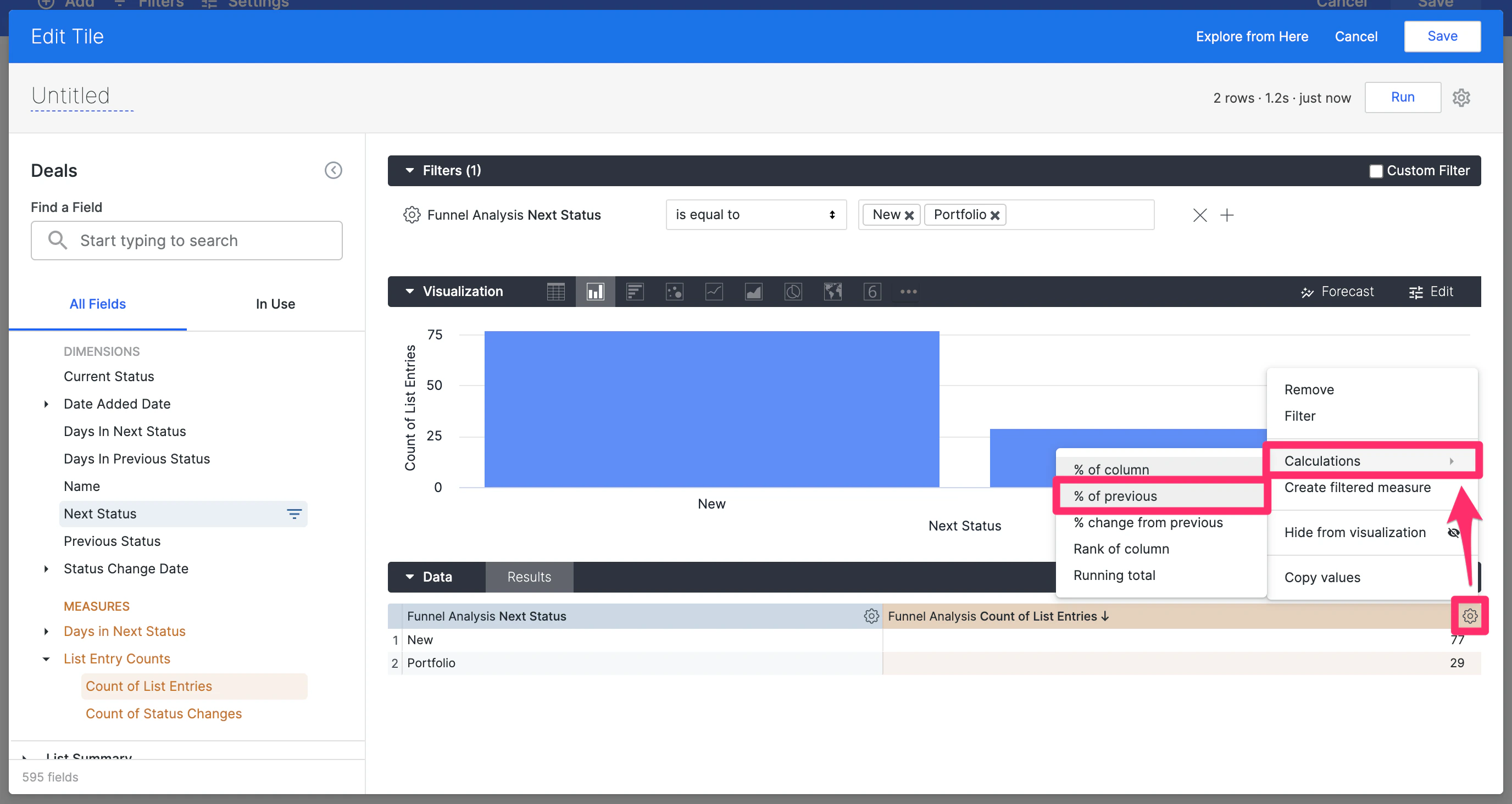1512x804 pixels.
Task: Open gear menu for Count of List Entries column
Action: [1469, 616]
